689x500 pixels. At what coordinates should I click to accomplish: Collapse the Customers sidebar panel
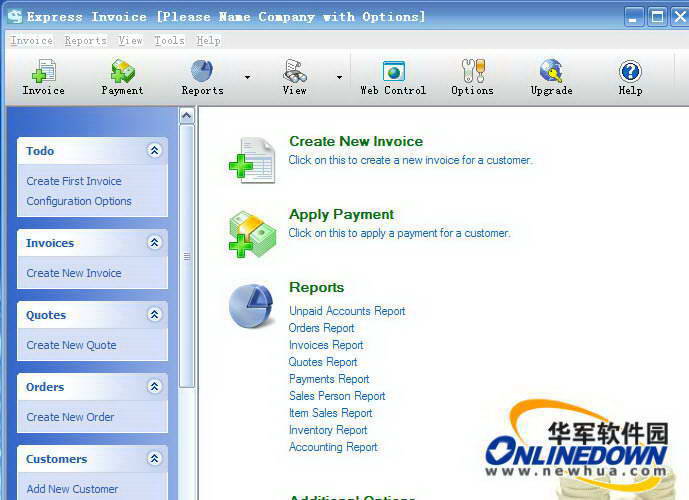coord(154,459)
